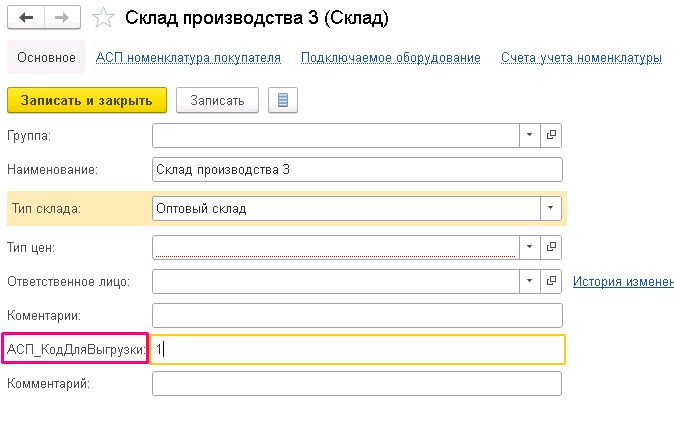Open the Тип склада dropdown
674x438 pixels.
550,208
